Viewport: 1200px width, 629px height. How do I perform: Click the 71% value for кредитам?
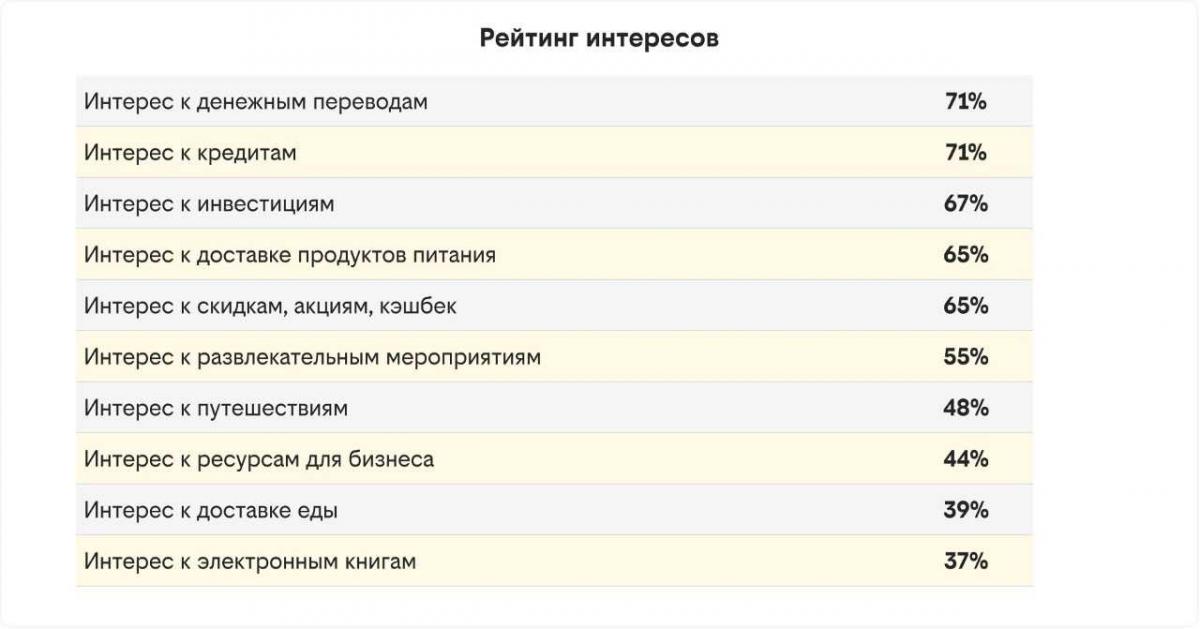(x=966, y=152)
